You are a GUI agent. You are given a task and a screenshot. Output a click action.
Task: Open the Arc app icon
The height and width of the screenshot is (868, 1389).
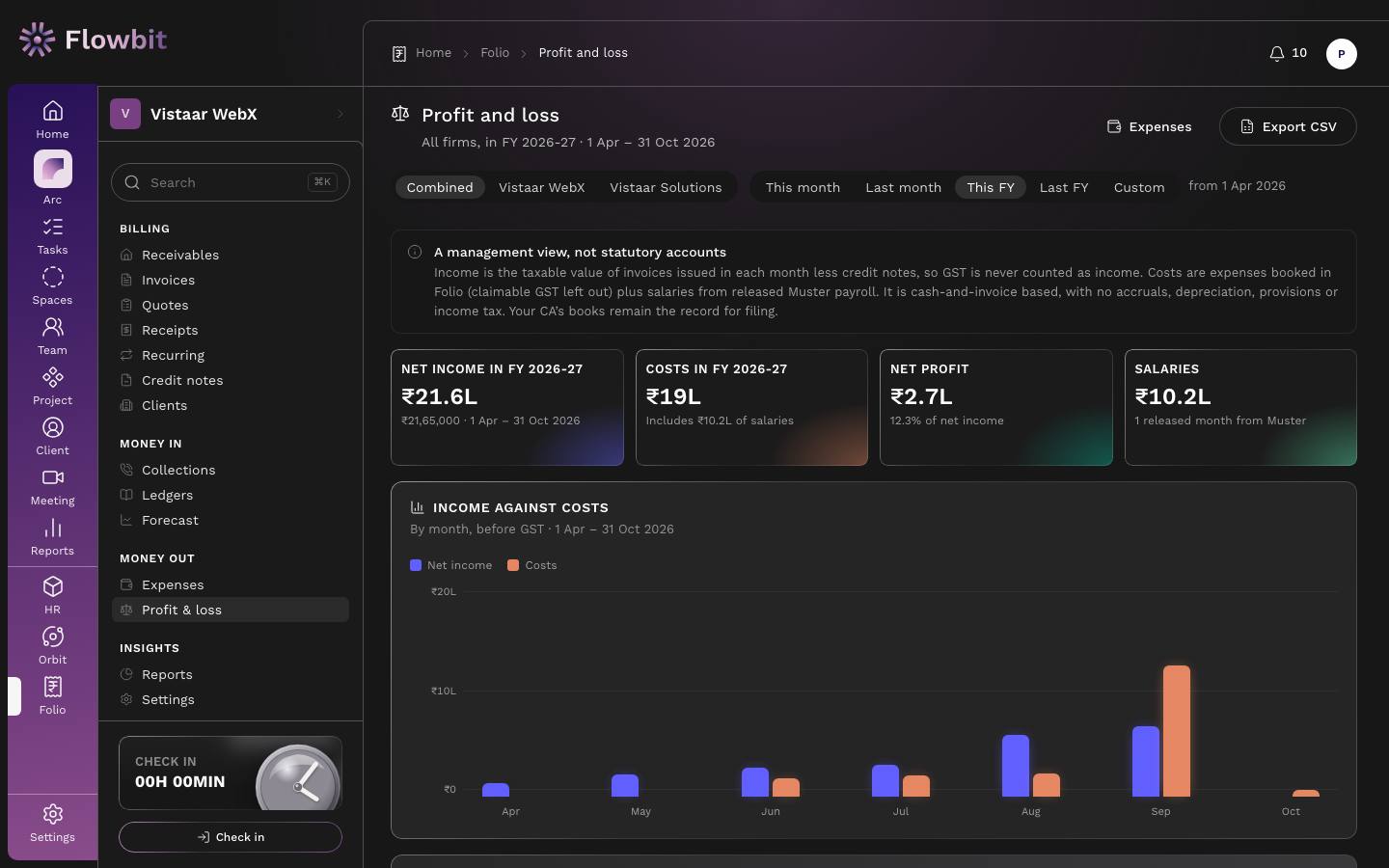tap(52, 170)
